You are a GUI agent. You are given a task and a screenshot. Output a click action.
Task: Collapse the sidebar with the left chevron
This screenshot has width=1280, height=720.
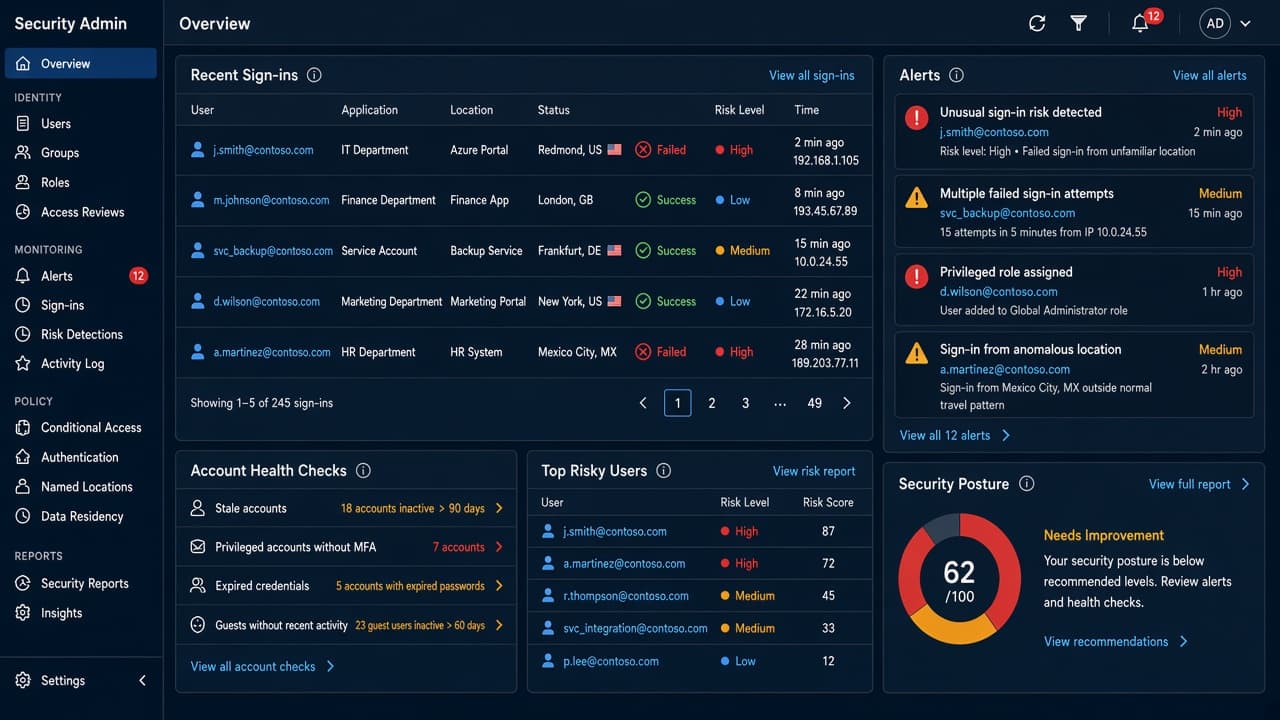142,680
